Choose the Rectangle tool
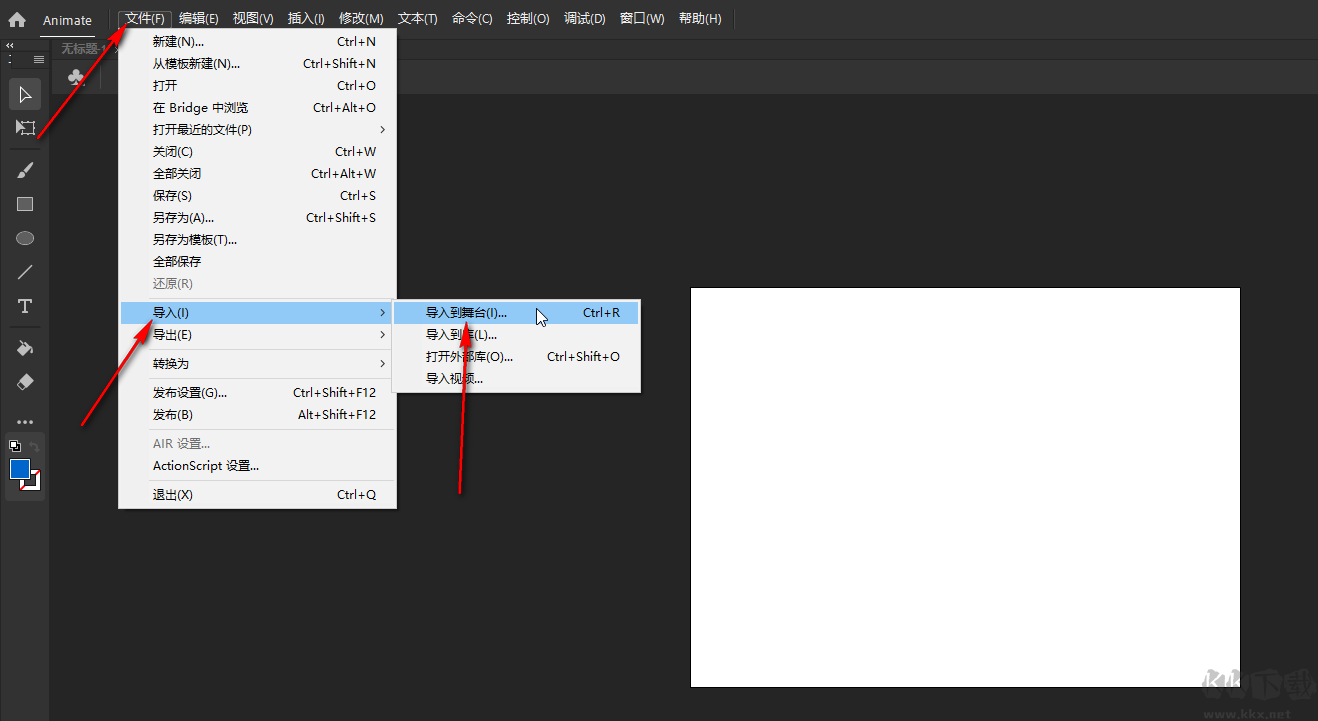Screen dimensions: 1318x721 point(25,203)
